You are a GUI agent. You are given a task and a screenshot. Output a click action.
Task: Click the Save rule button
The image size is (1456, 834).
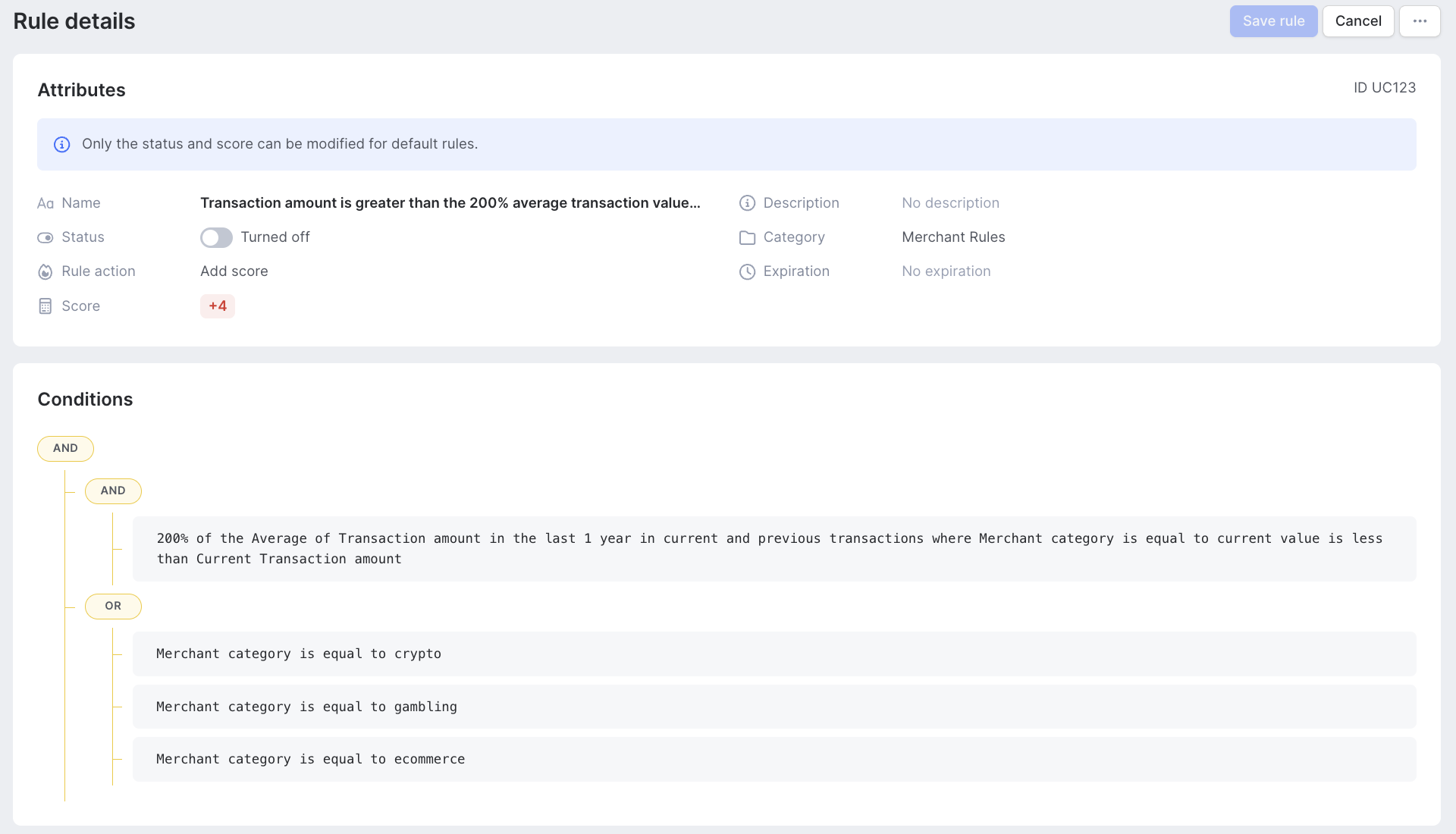coord(1273,21)
